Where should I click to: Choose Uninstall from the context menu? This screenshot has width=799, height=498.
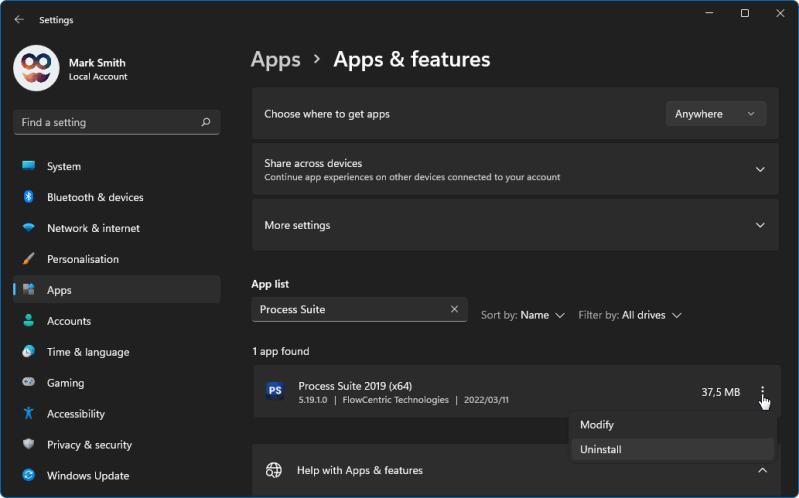601,450
